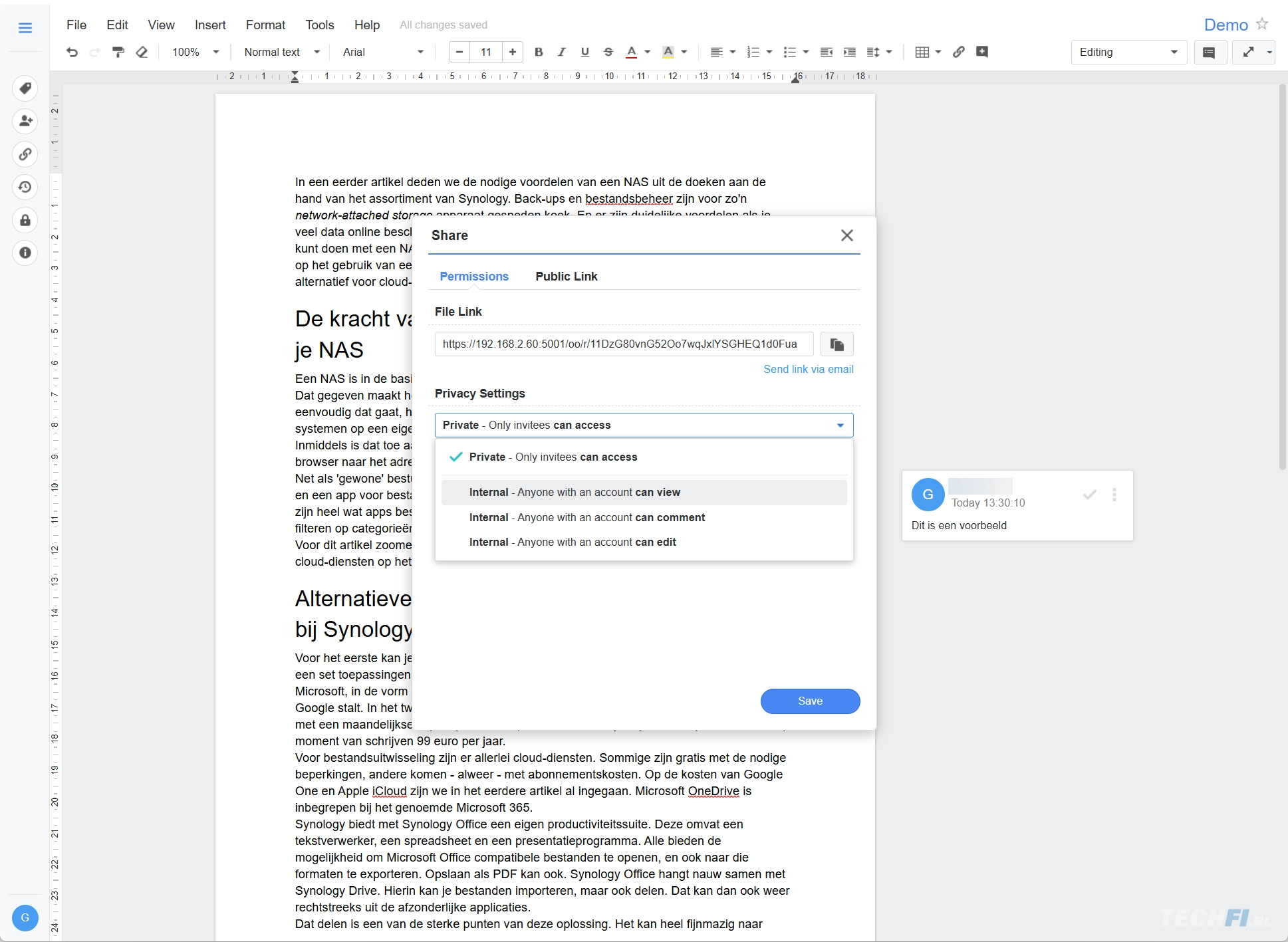Click Send link via email

tap(808, 369)
